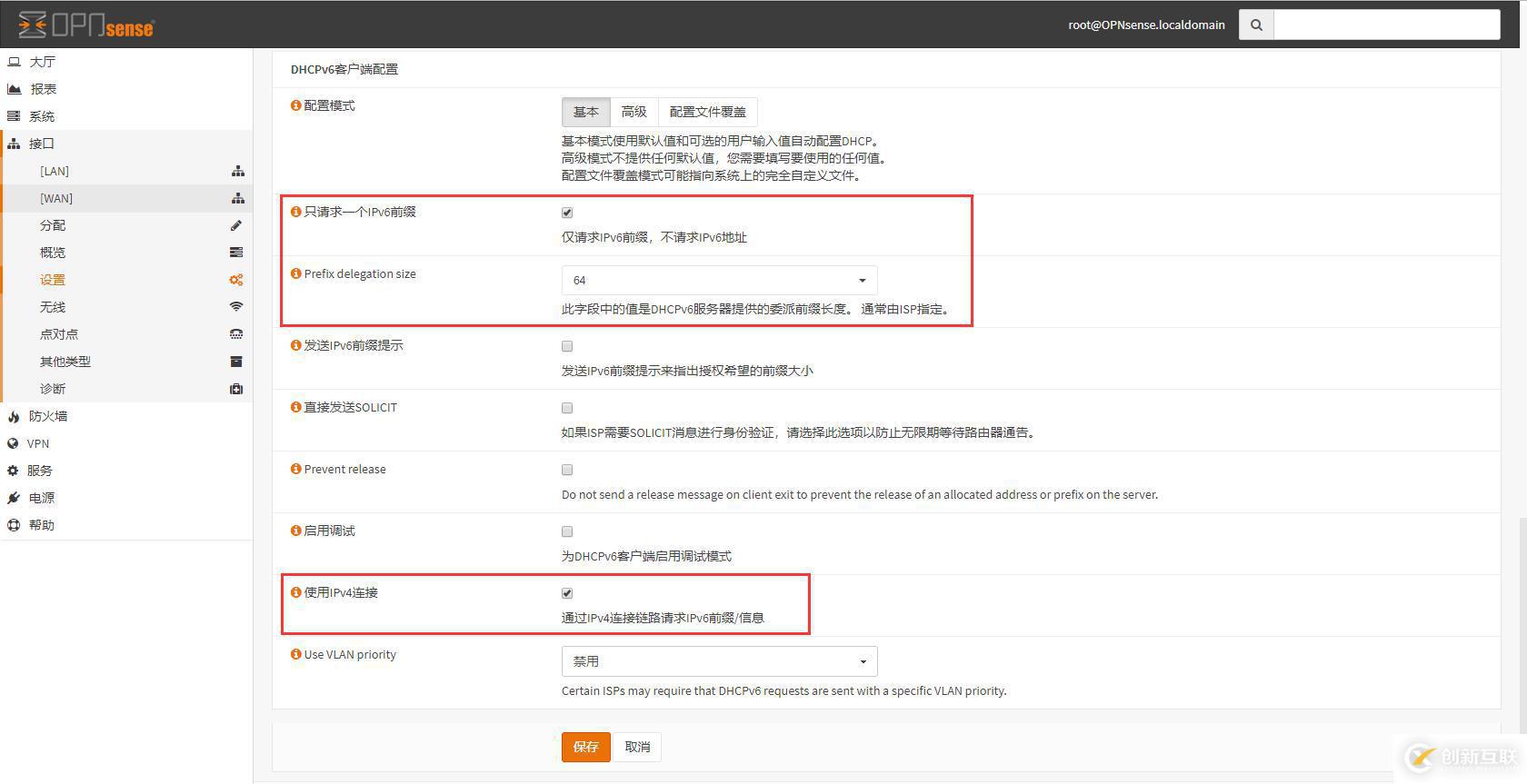The width and height of the screenshot is (1527, 784).
Task: Click the OPNsense logo
Action: 86,25
